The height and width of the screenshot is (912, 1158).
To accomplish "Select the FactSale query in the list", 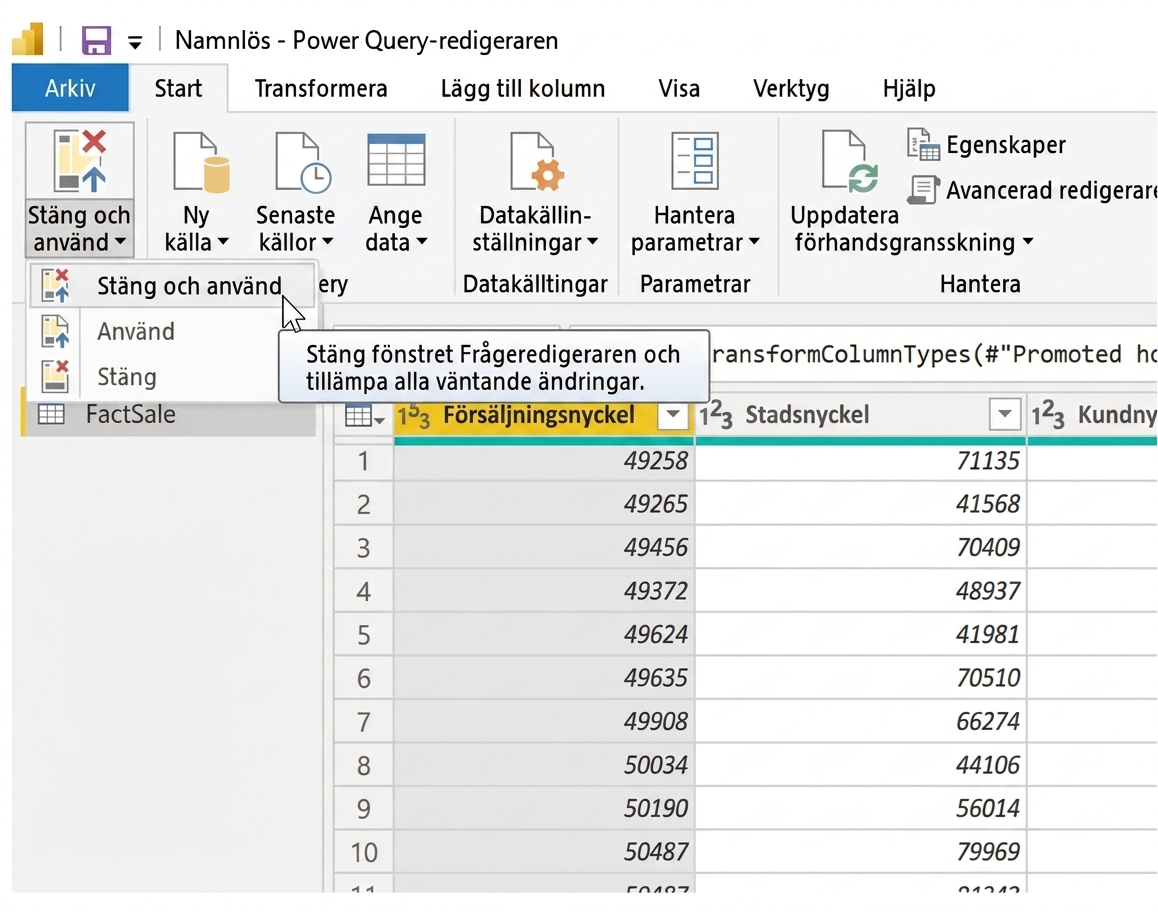I will [x=170, y=414].
